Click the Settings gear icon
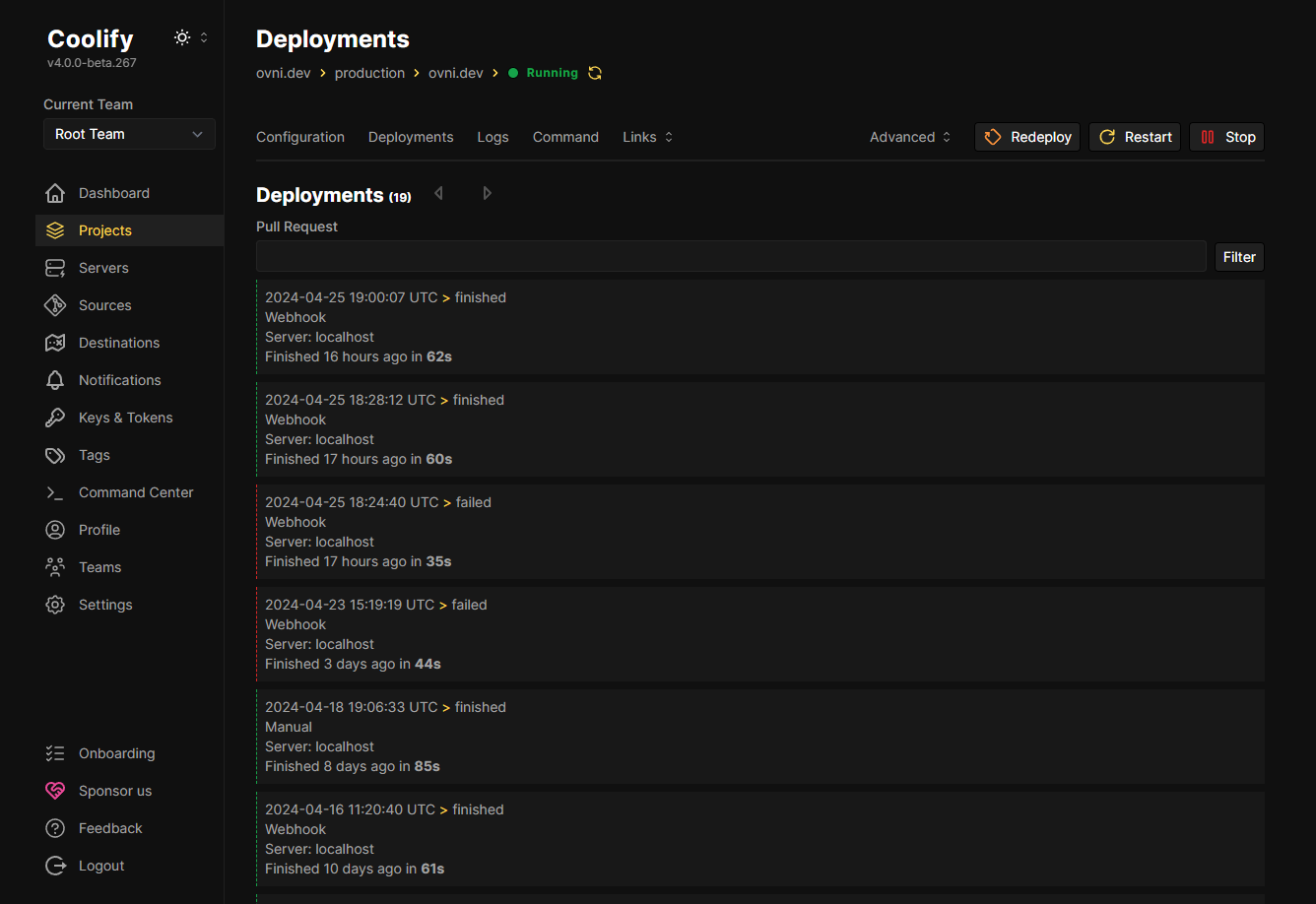Viewport: 1316px width, 904px height. coord(55,605)
